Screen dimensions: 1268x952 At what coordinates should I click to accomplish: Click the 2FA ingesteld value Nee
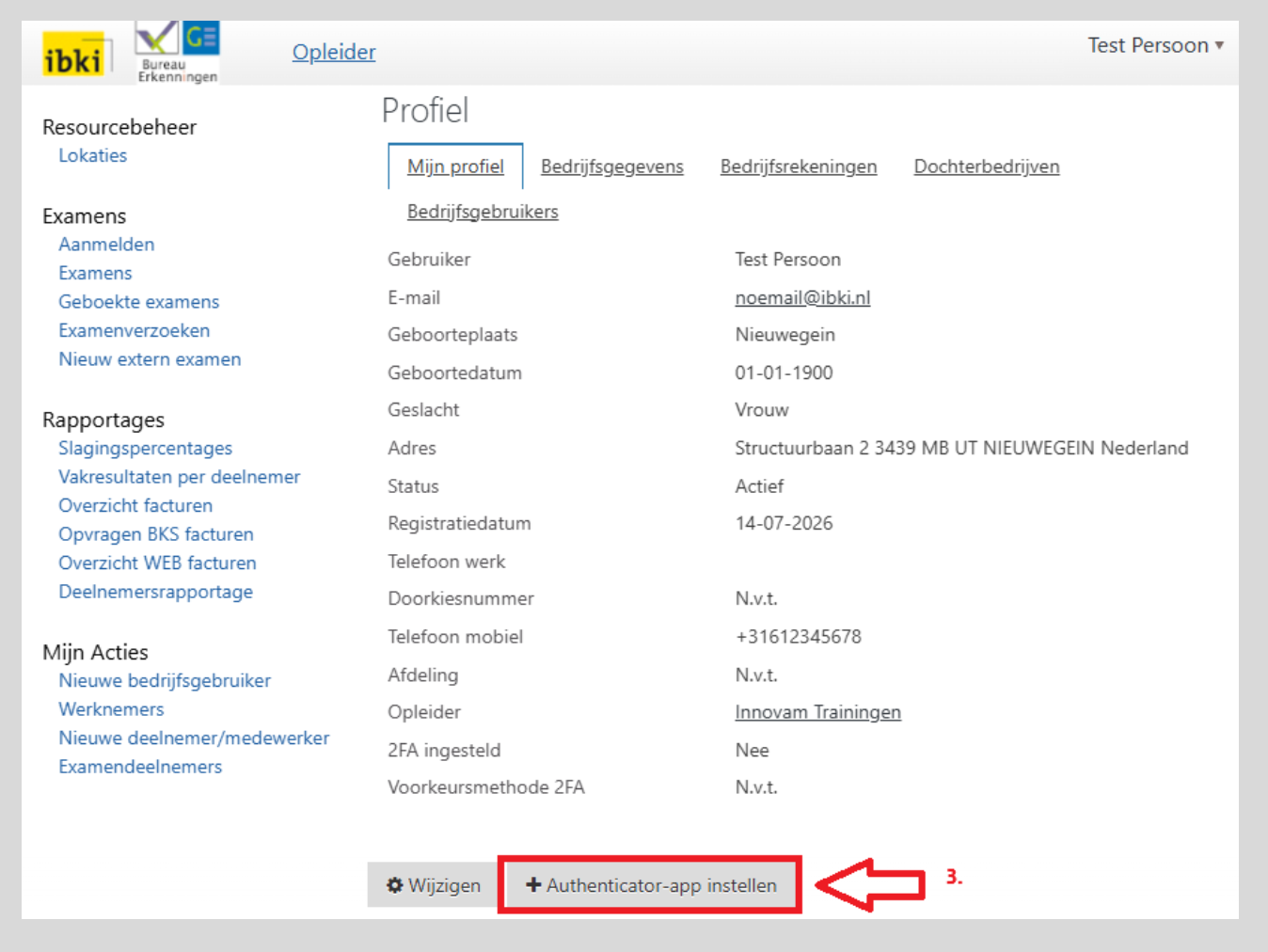click(x=753, y=750)
